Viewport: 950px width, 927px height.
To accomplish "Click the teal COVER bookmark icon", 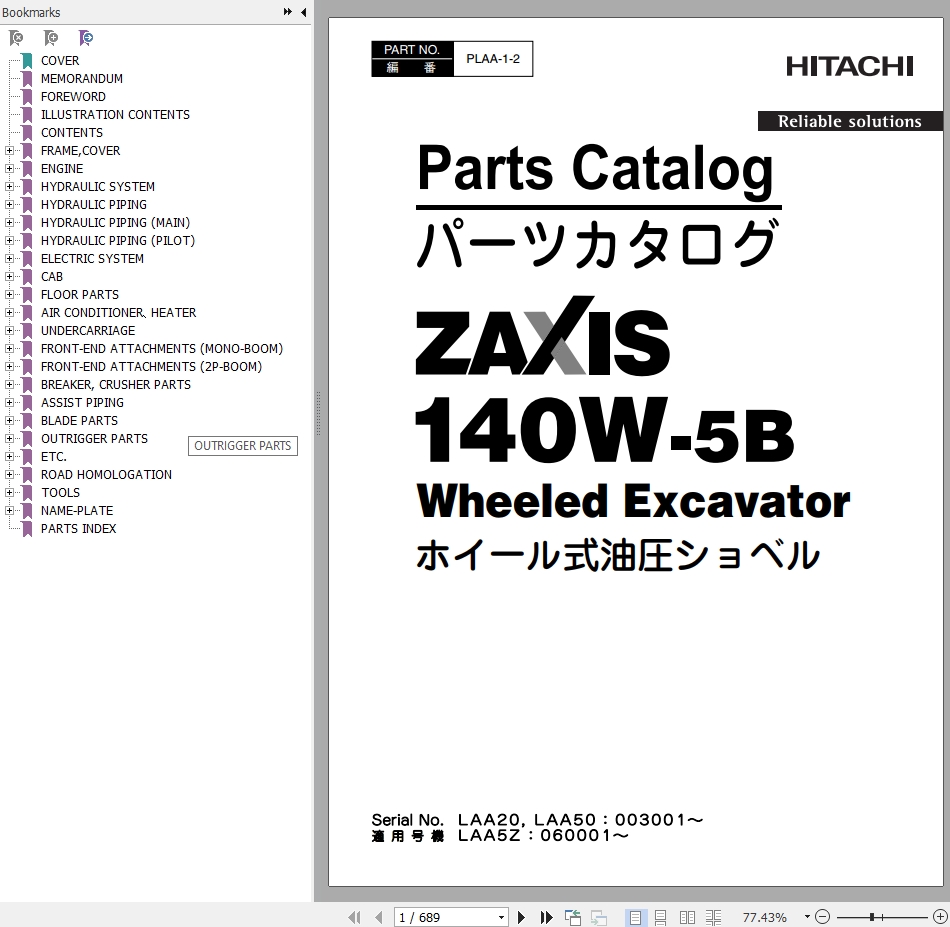I will 27,61.
